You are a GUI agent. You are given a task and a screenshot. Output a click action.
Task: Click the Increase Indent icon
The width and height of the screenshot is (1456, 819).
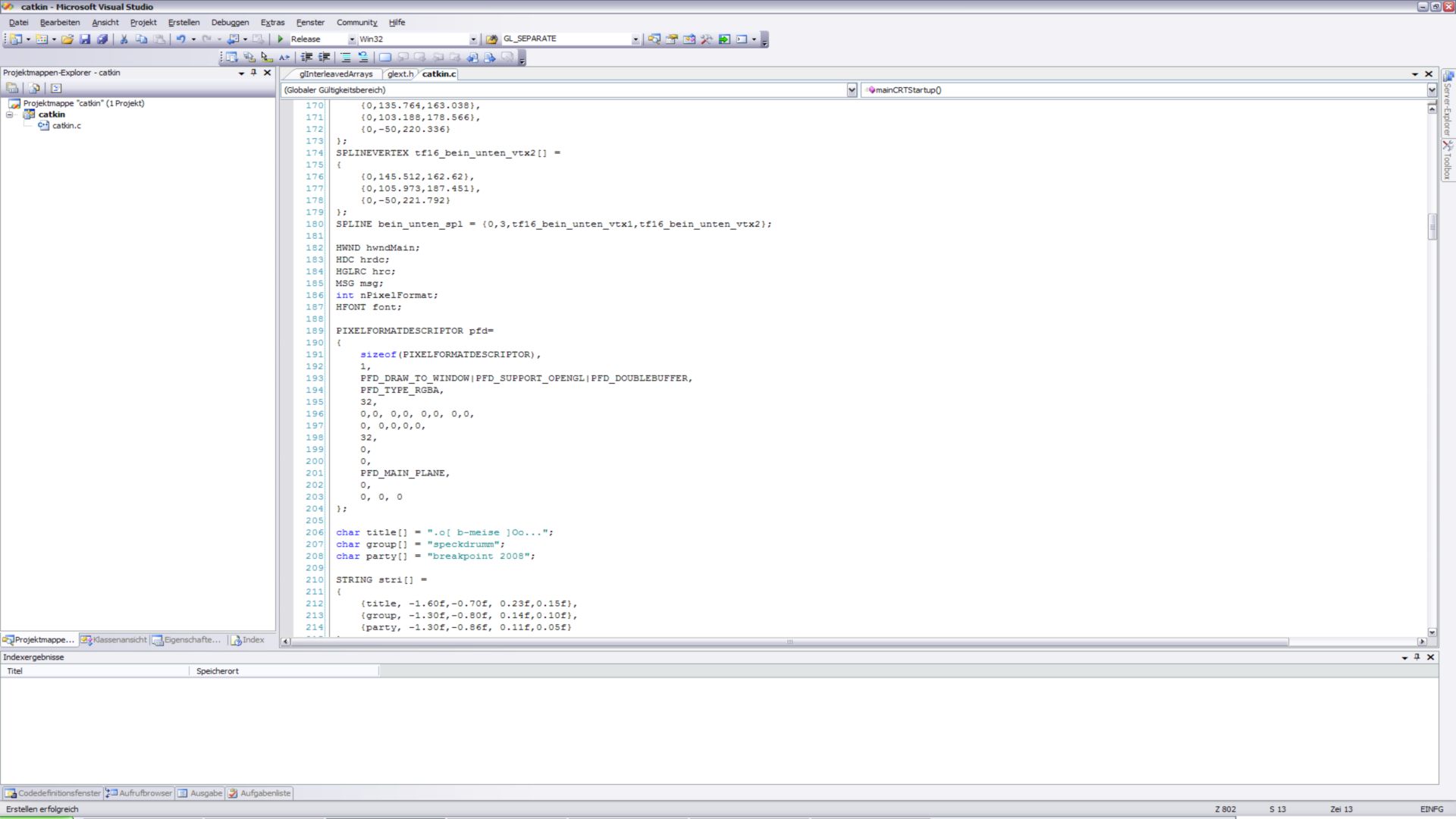[x=324, y=57]
